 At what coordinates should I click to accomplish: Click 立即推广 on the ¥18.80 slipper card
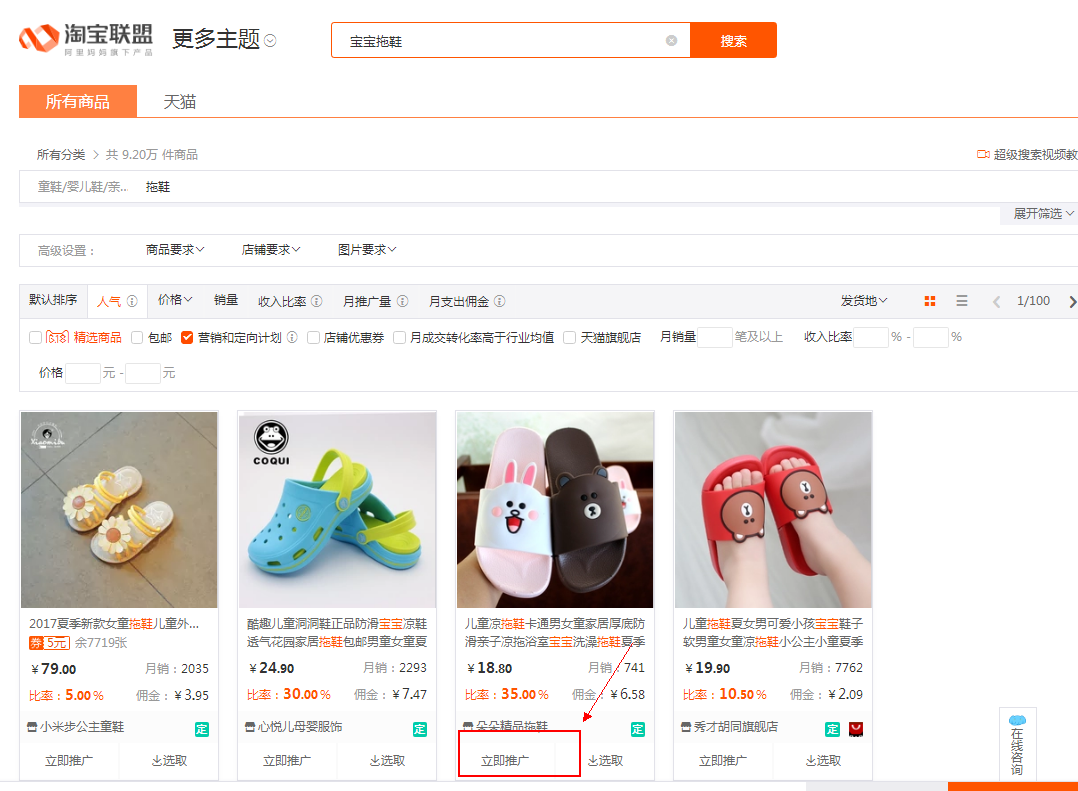[505, 761]
